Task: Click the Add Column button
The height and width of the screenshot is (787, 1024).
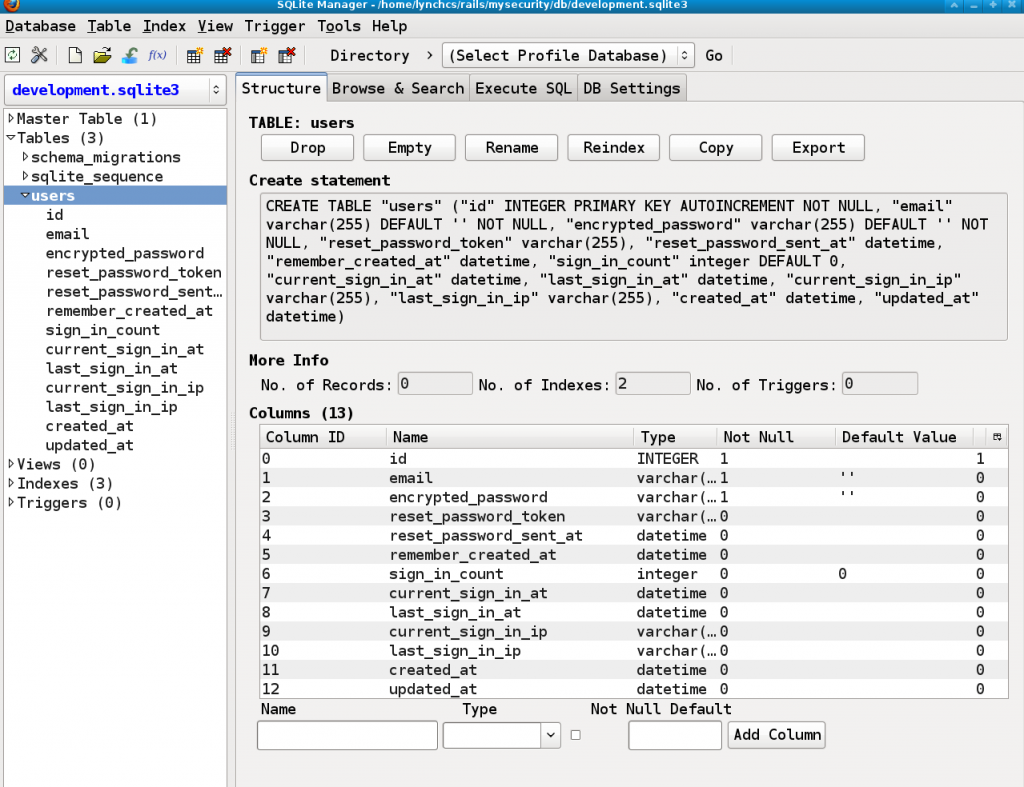Action: tap(777, 735)
